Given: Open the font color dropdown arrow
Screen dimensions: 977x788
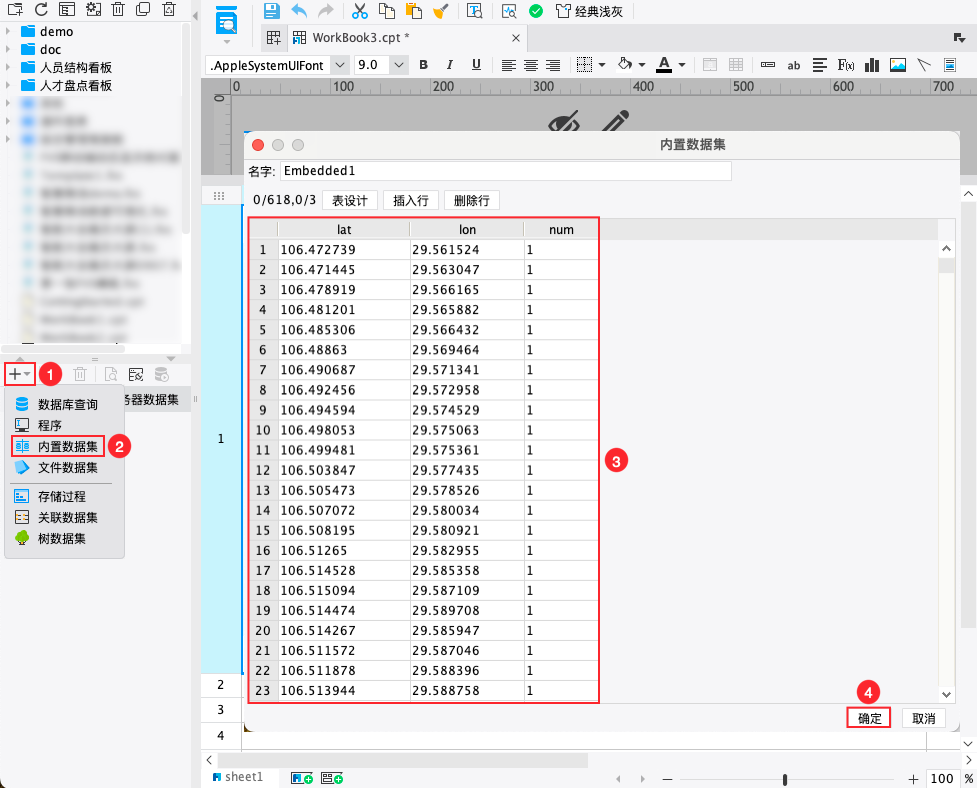Looking at the screenshot, I should (682, 65).
